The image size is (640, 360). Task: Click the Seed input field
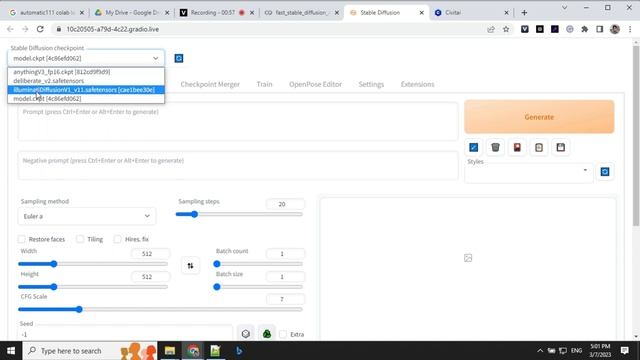click(126, 334)
